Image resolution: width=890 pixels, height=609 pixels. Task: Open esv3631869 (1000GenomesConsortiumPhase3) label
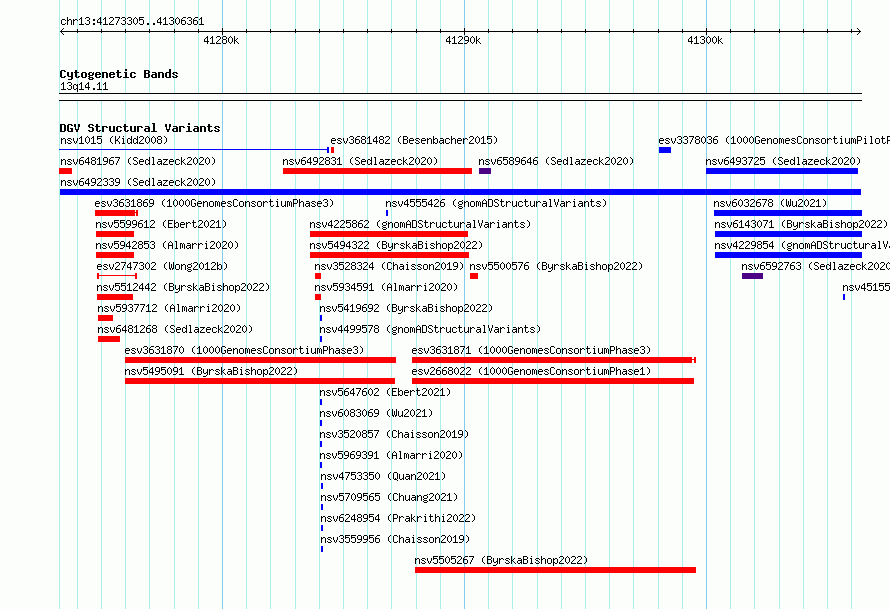(x=214, y=203)
